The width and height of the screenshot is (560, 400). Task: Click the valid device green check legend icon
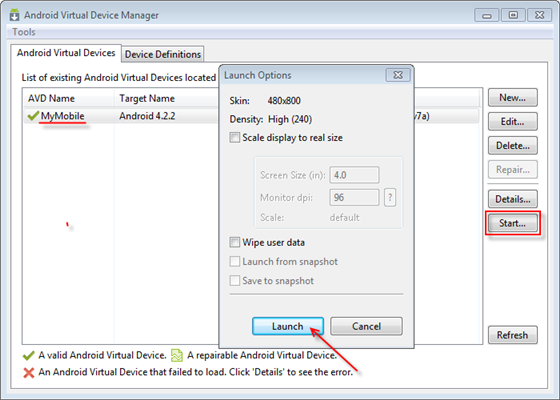[x=29, y=356]
